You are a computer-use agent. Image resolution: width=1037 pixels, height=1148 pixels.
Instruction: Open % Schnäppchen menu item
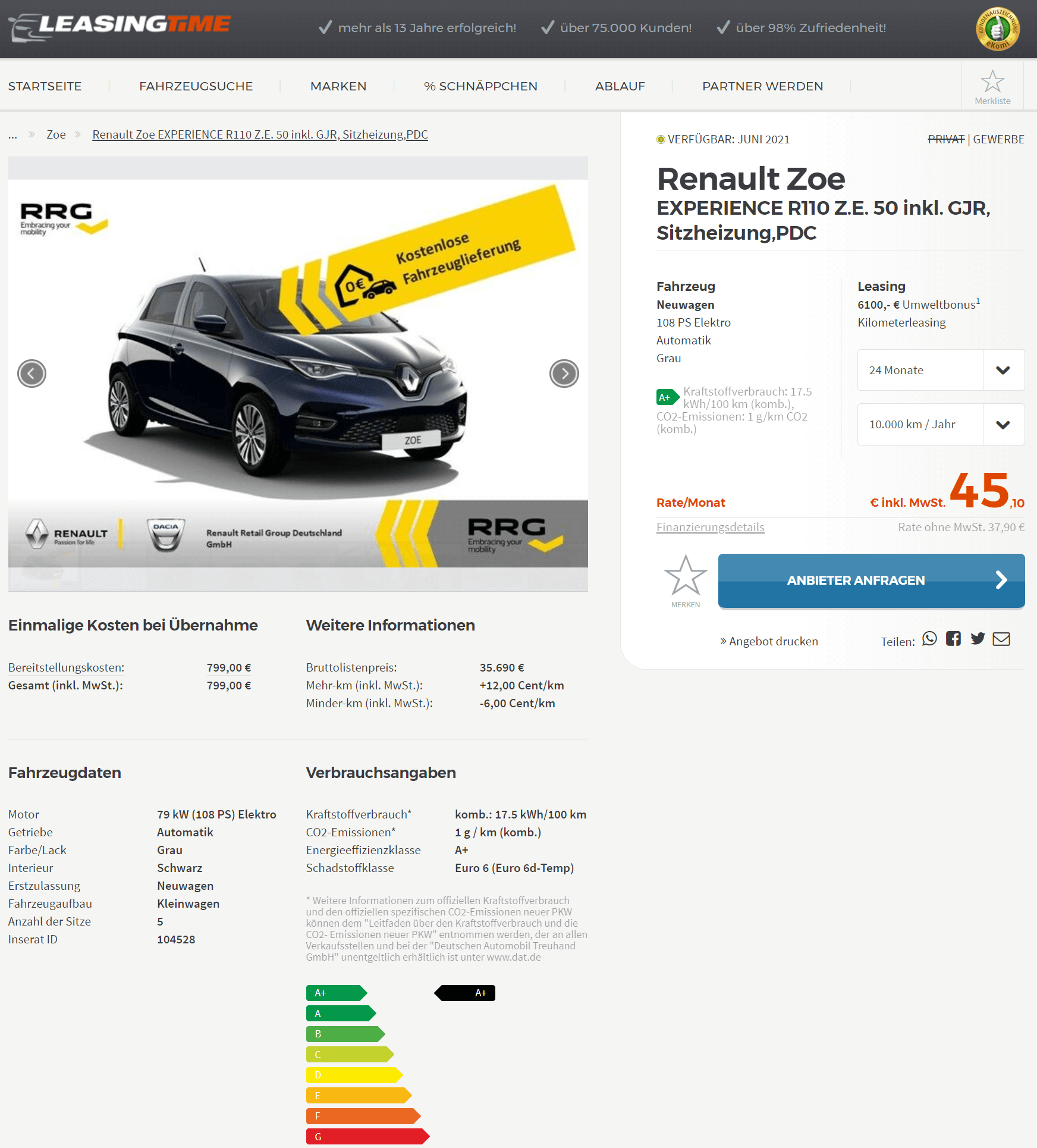click(x=480, y=86)
